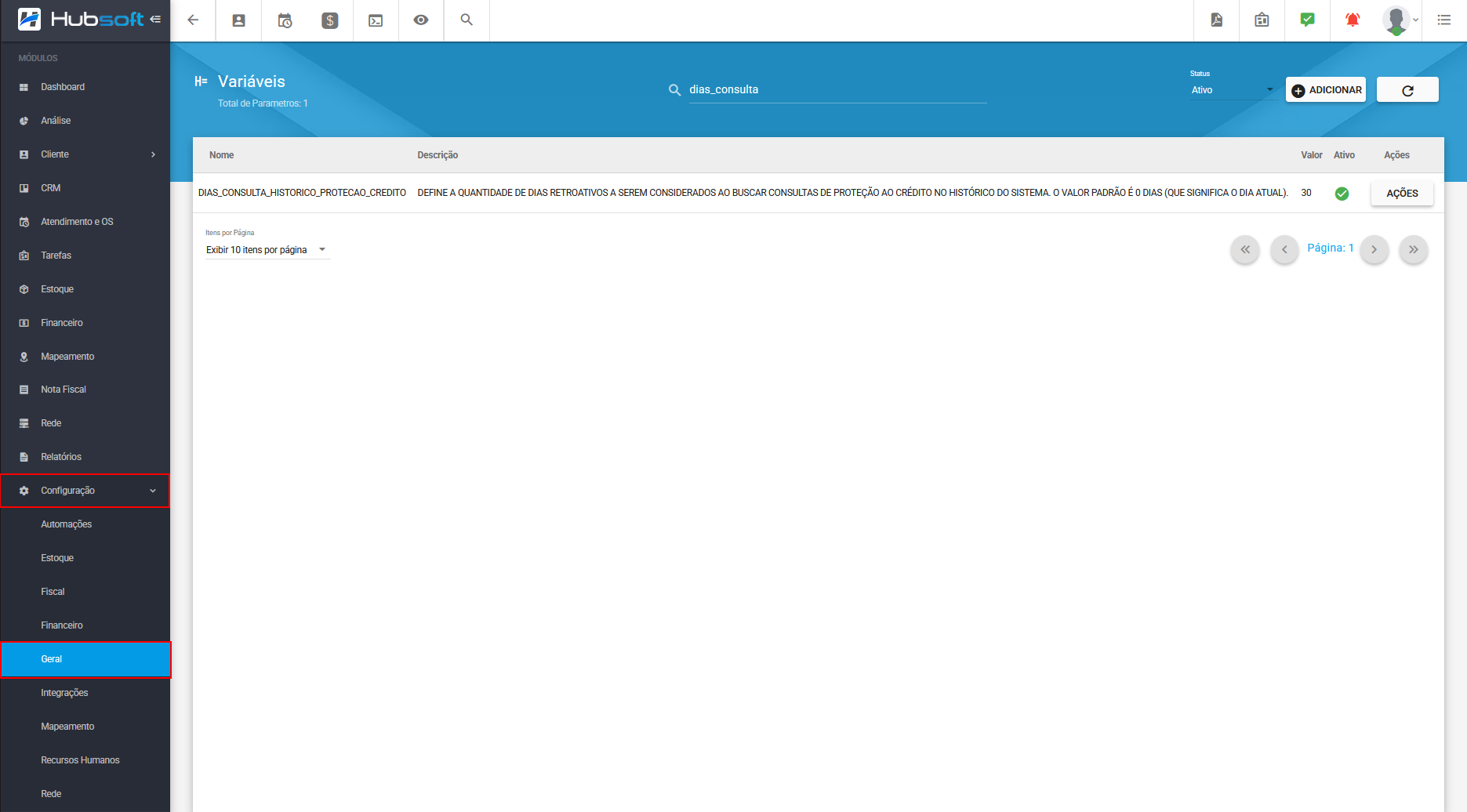1467x812 pixels.
Task: Click the Hubsoft logo icon
Action: 30,20
